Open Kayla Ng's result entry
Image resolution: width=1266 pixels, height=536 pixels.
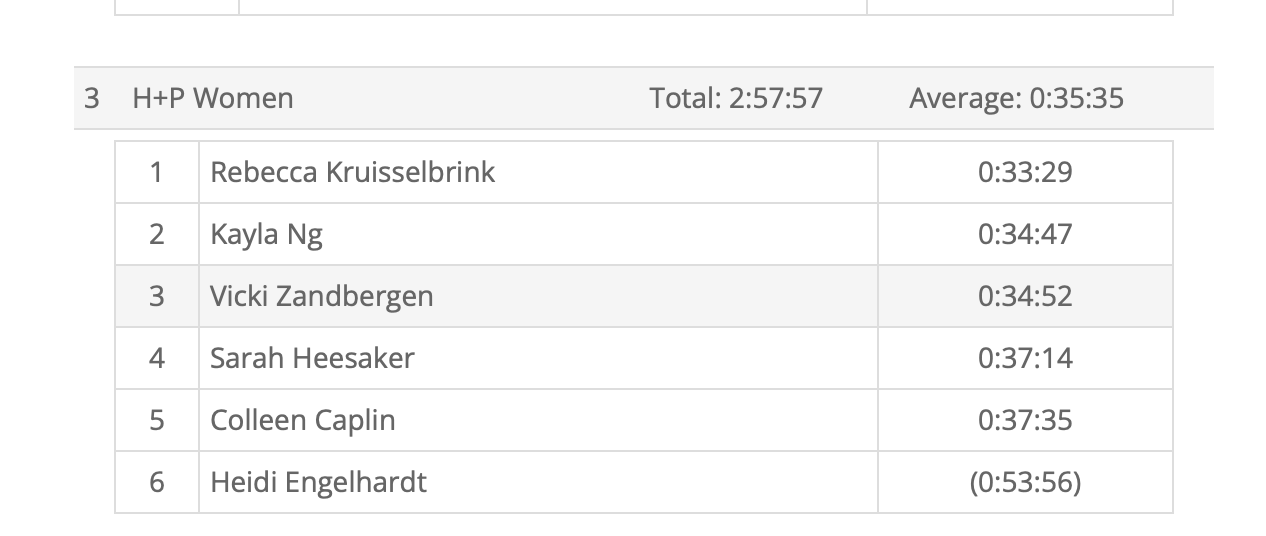point(266,234)
